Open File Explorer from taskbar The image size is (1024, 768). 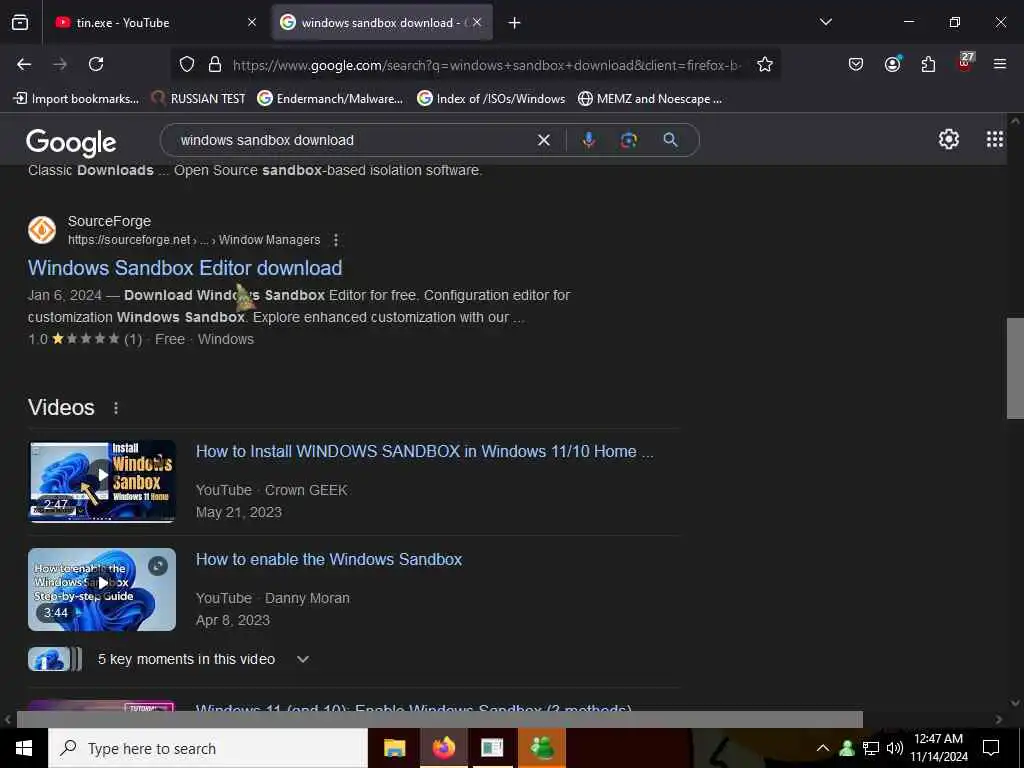tap(394, 748)
